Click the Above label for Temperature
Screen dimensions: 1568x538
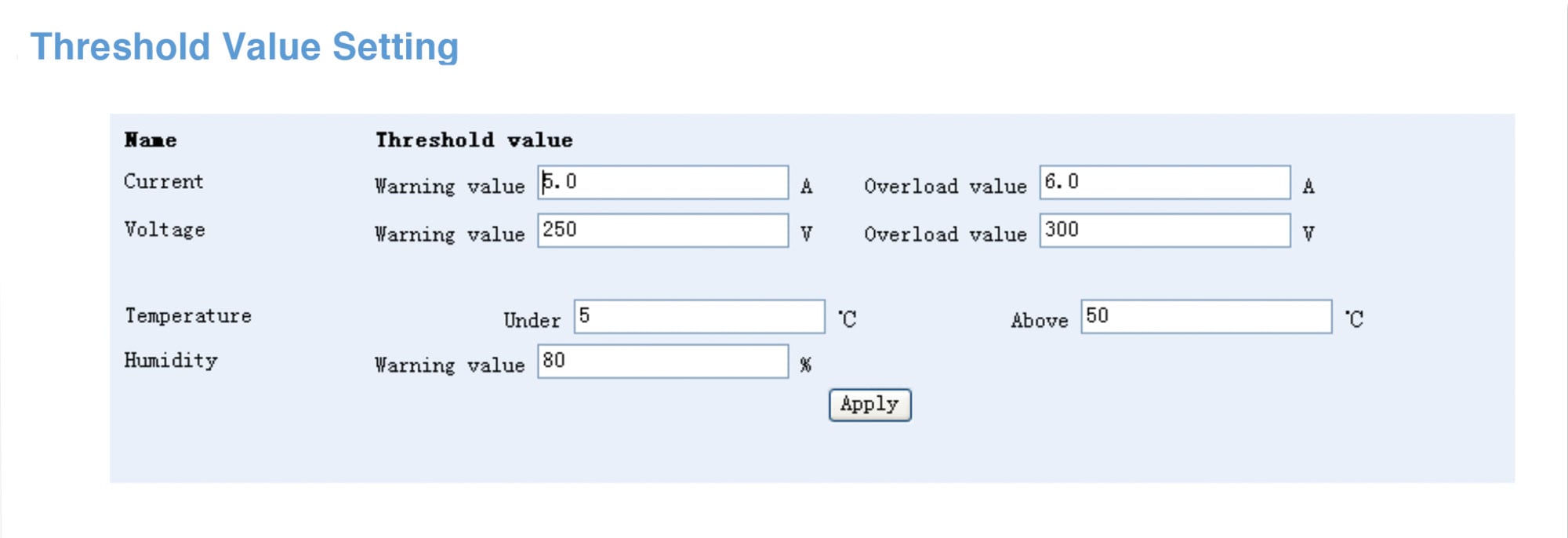pyautogui.click(x=1039, y=321)
